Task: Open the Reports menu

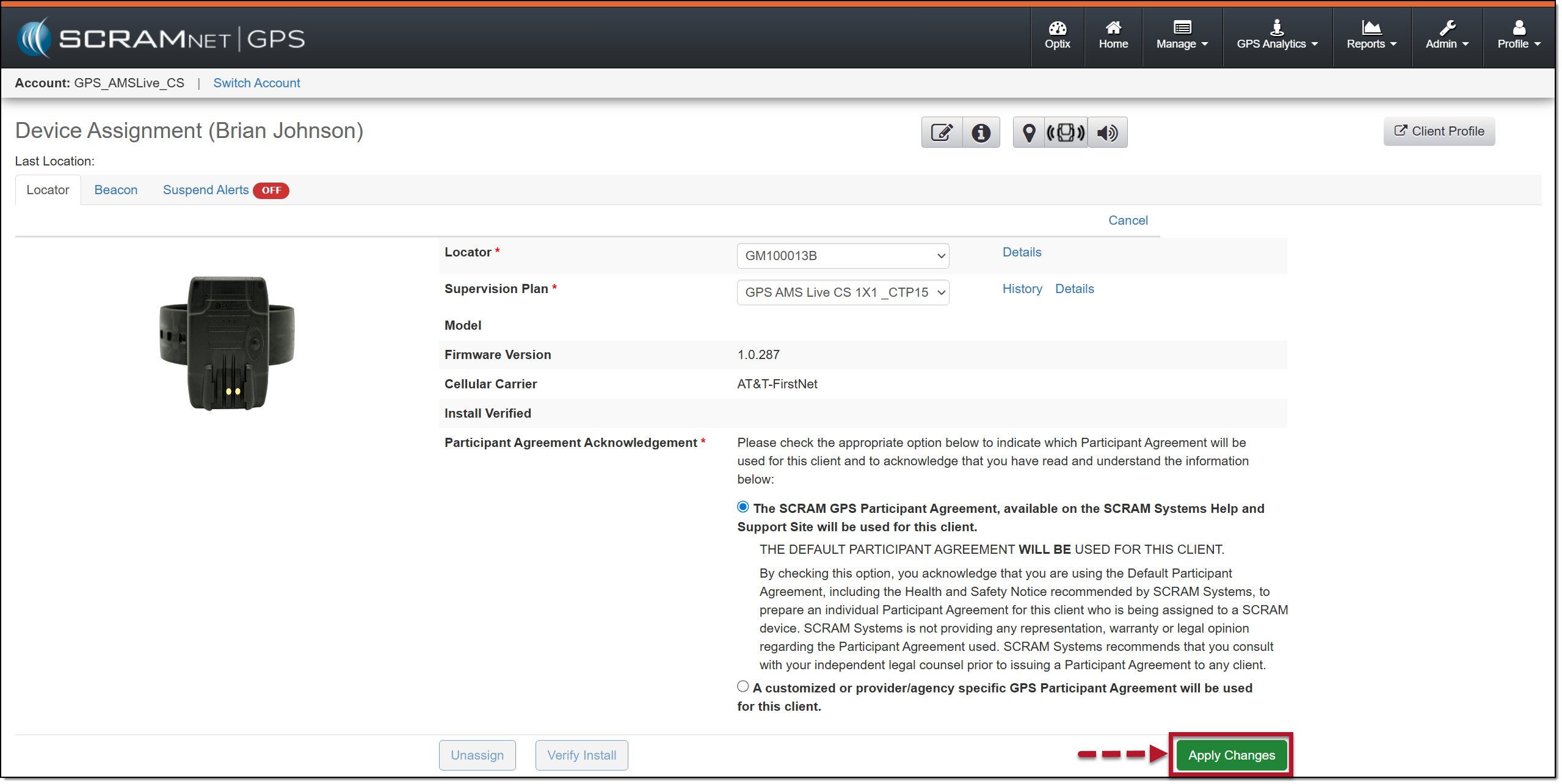Action: tap(1371, 35)
